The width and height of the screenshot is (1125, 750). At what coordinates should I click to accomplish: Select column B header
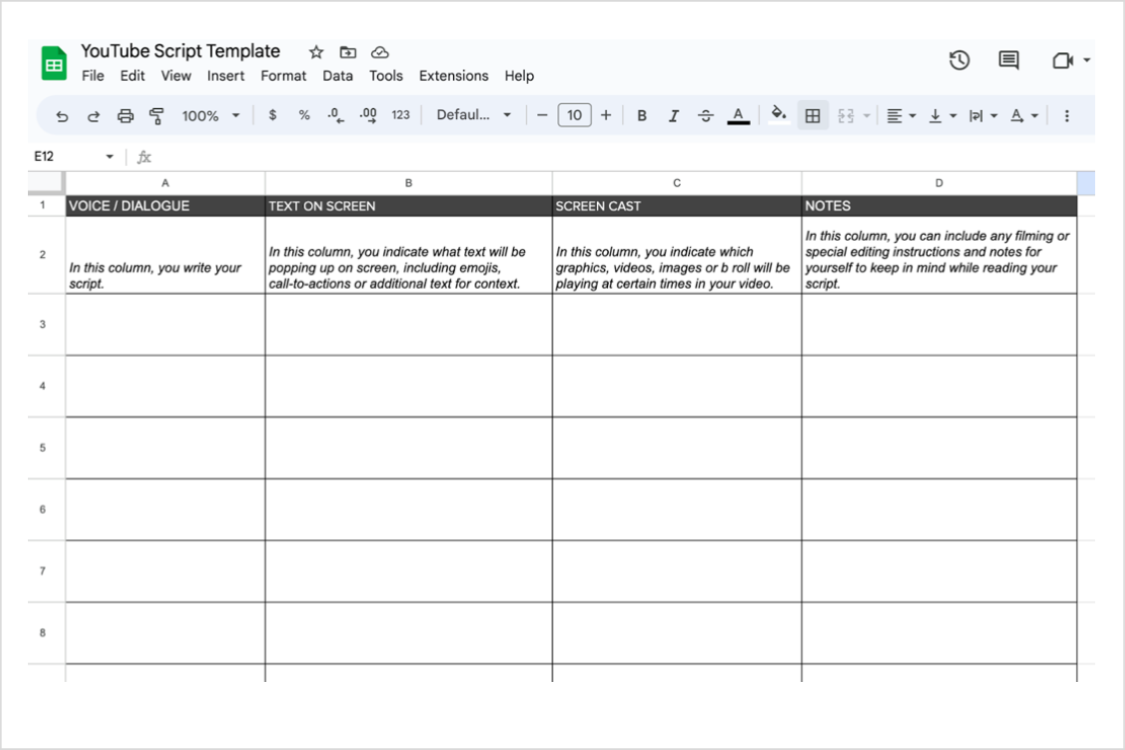(x=408, y=183)
